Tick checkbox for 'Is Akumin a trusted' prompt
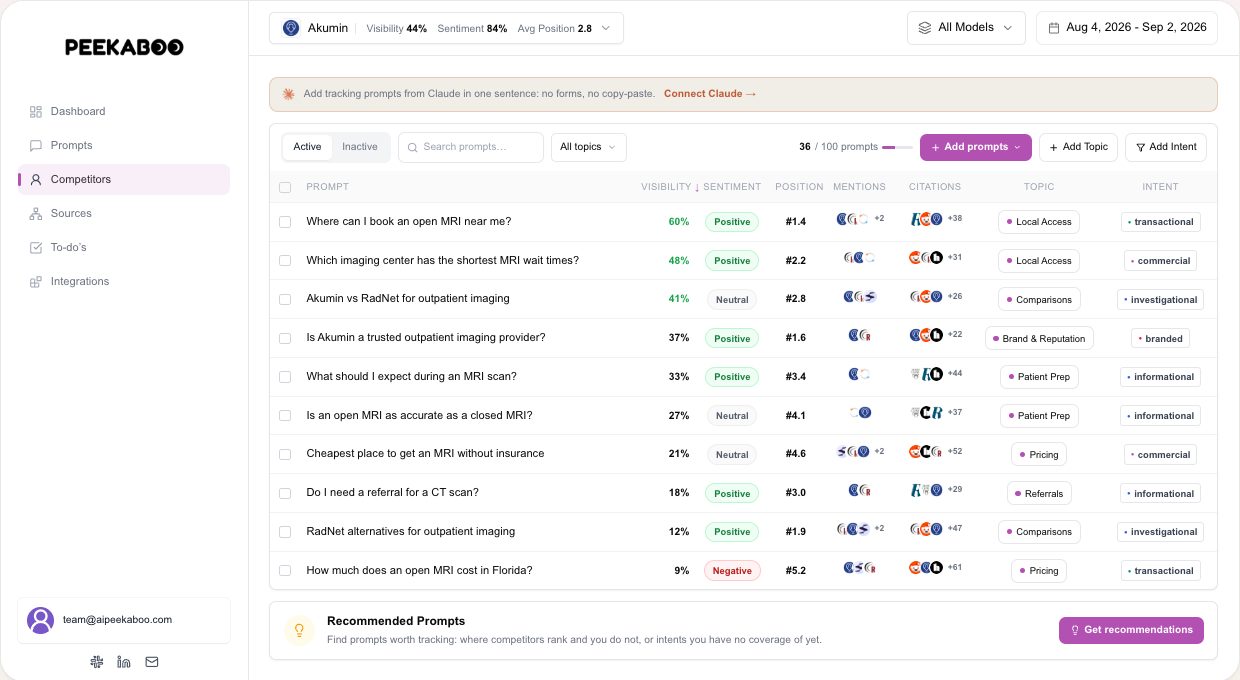 (285, 338)
